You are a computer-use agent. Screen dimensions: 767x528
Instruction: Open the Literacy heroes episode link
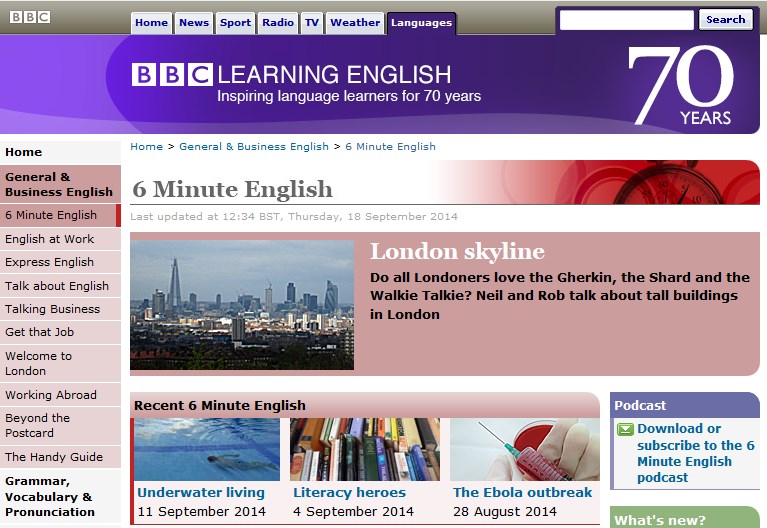click(349, 492)
